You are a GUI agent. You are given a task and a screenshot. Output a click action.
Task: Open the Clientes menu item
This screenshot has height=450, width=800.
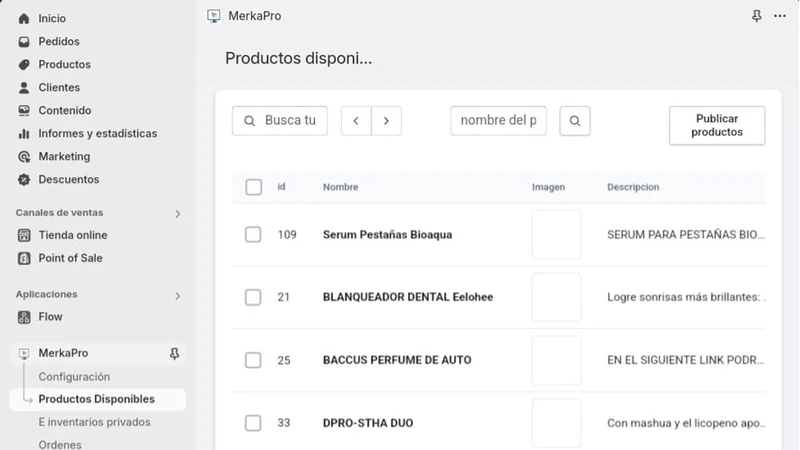pyautogui.click(x=59, y=88)
